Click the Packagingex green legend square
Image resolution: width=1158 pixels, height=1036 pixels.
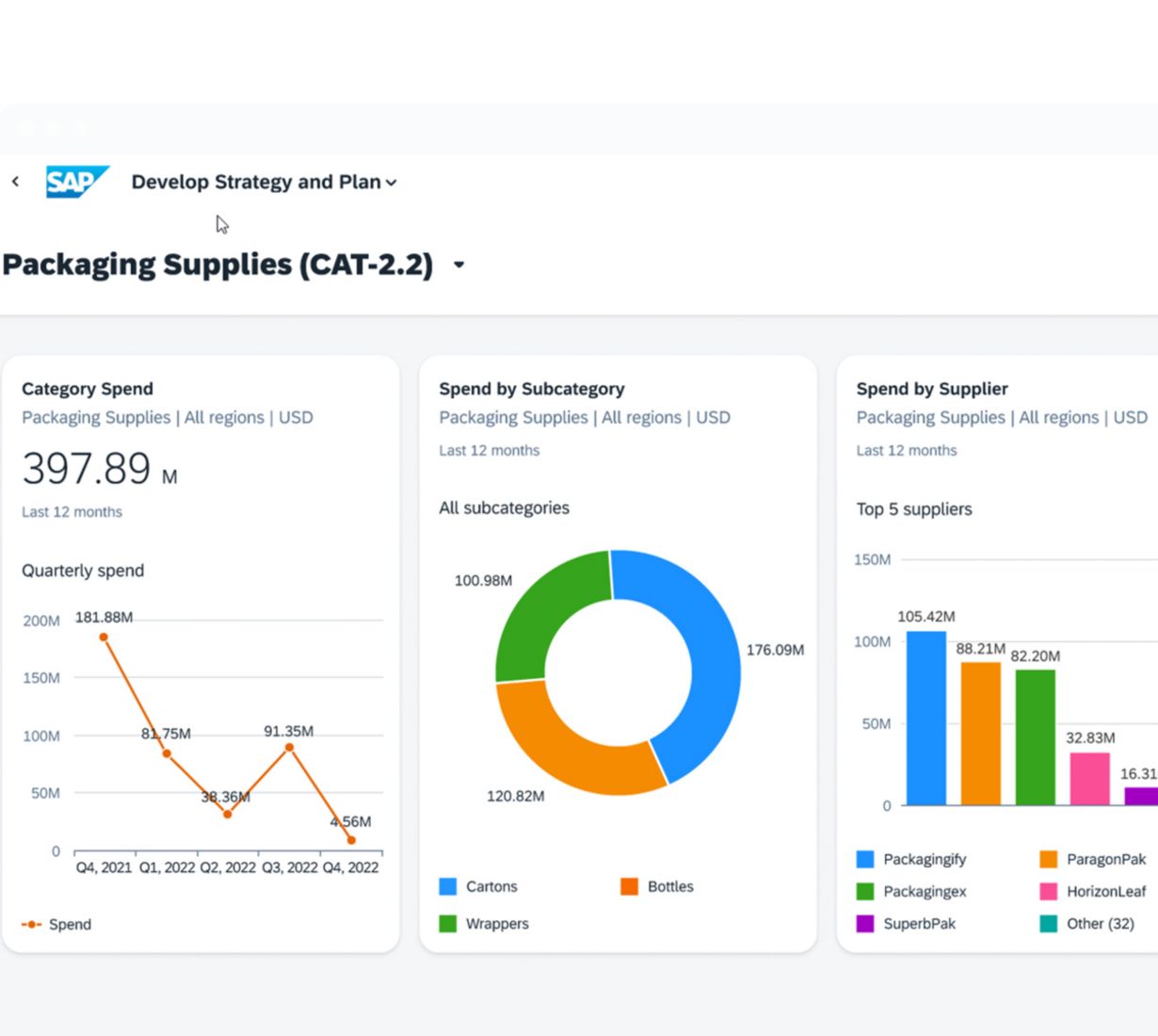coord(865,891)
